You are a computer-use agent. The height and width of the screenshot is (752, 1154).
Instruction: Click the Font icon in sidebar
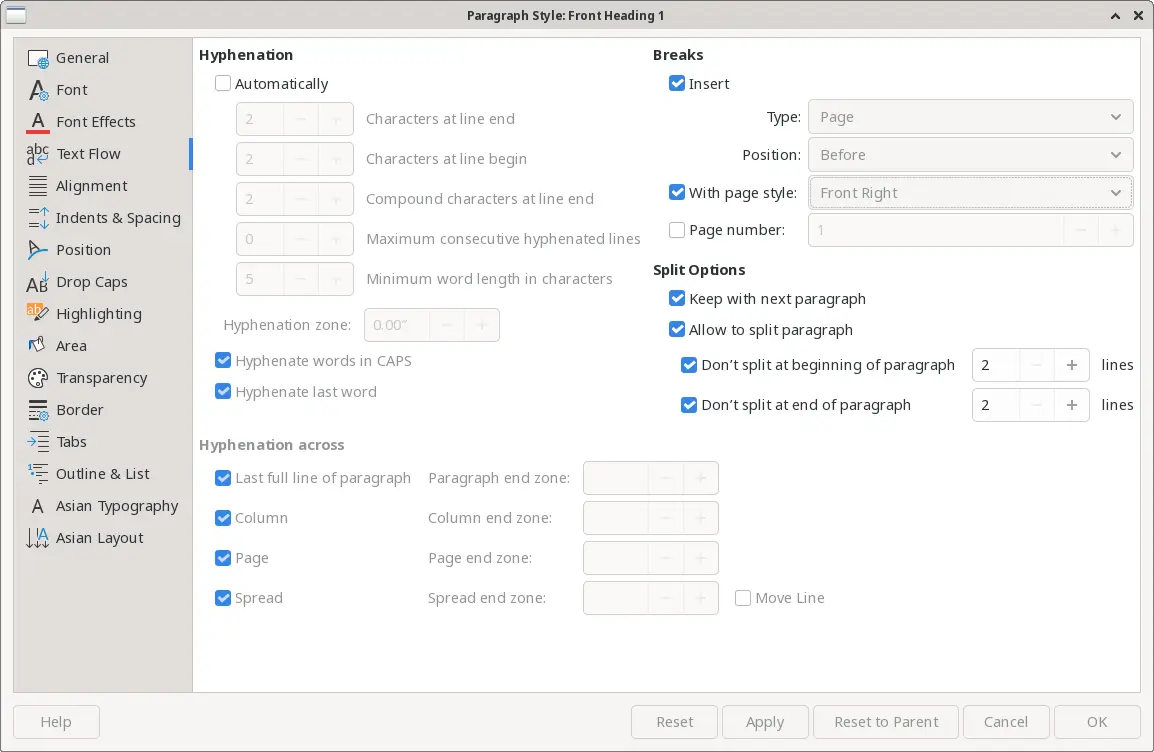pos(38,90)
